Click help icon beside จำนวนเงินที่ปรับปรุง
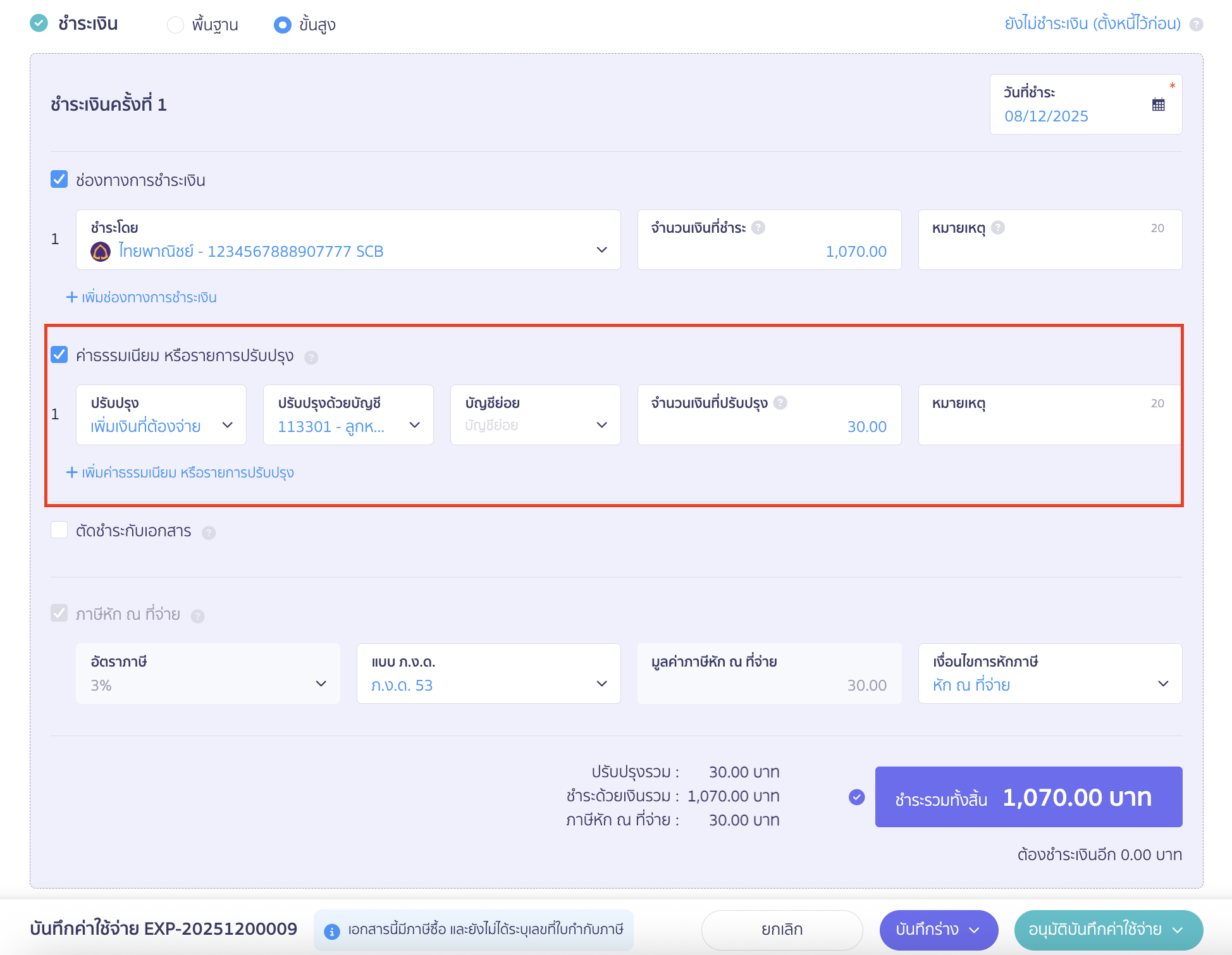The image size is (1232, 955). click(780, 403)
